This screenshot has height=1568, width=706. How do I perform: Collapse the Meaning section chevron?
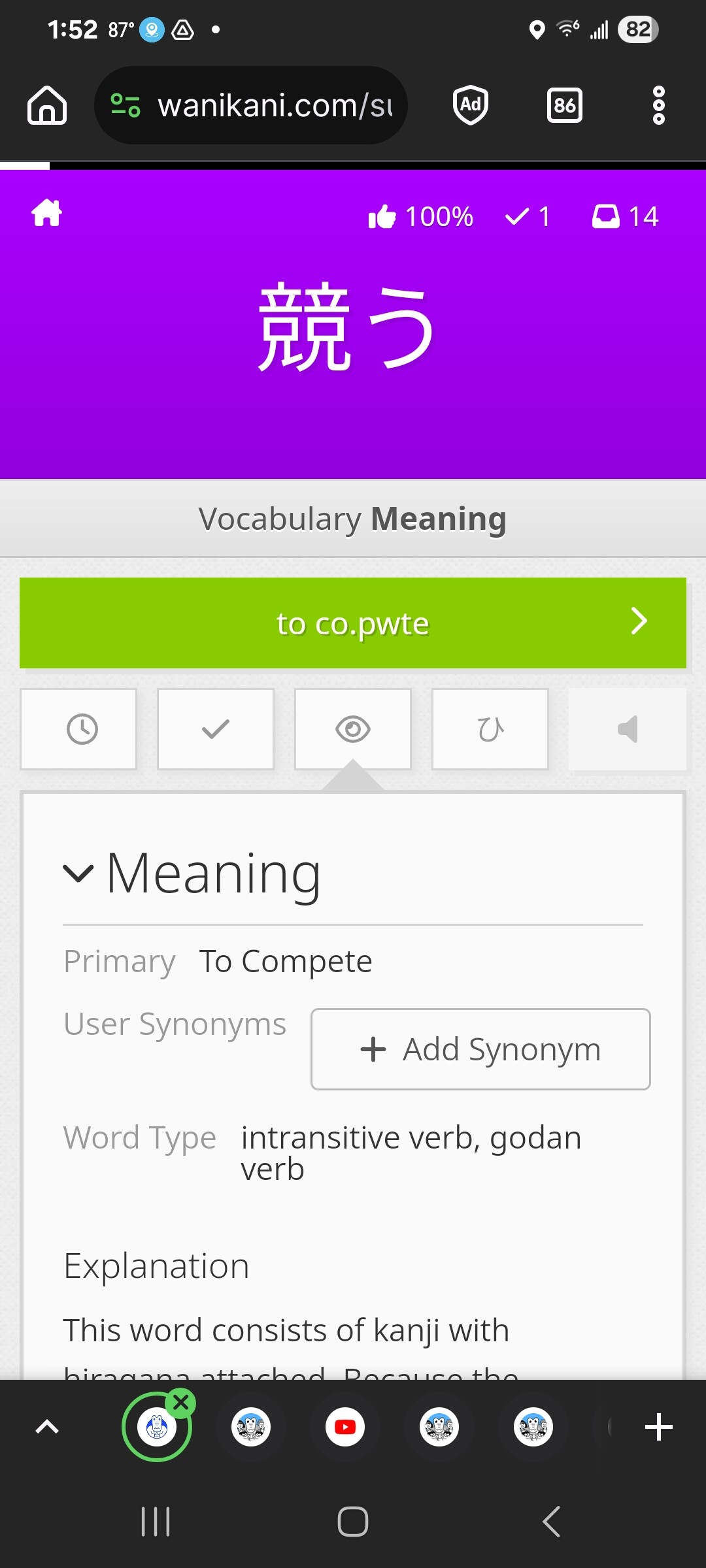(x=78, y=873)
